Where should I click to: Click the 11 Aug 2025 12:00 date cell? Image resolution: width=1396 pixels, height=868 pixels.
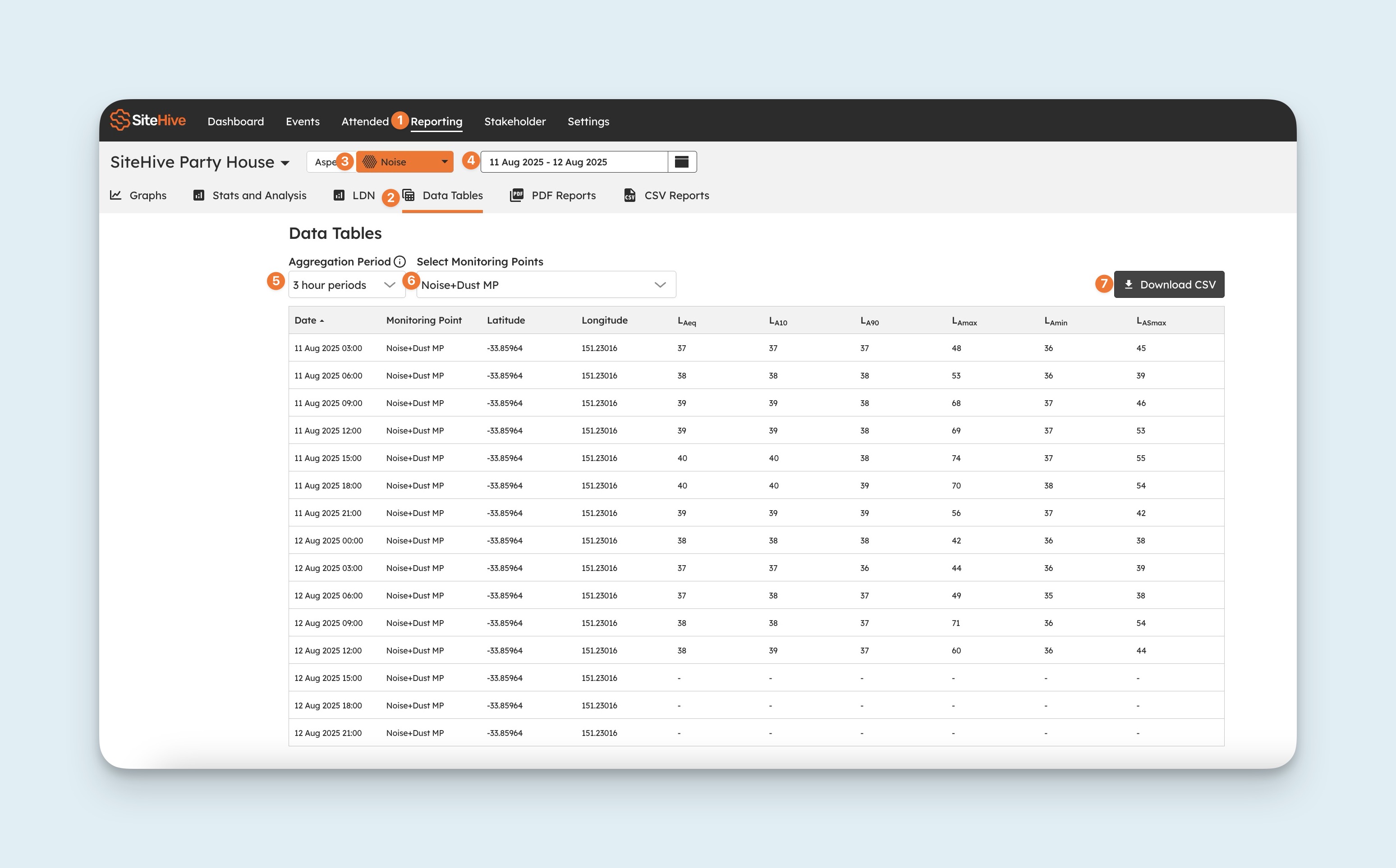328,430
